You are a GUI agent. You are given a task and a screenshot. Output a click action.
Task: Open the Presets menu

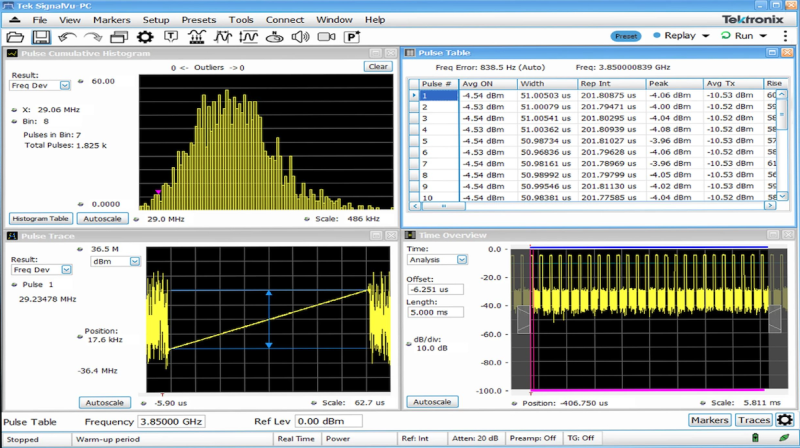[199, 19]
